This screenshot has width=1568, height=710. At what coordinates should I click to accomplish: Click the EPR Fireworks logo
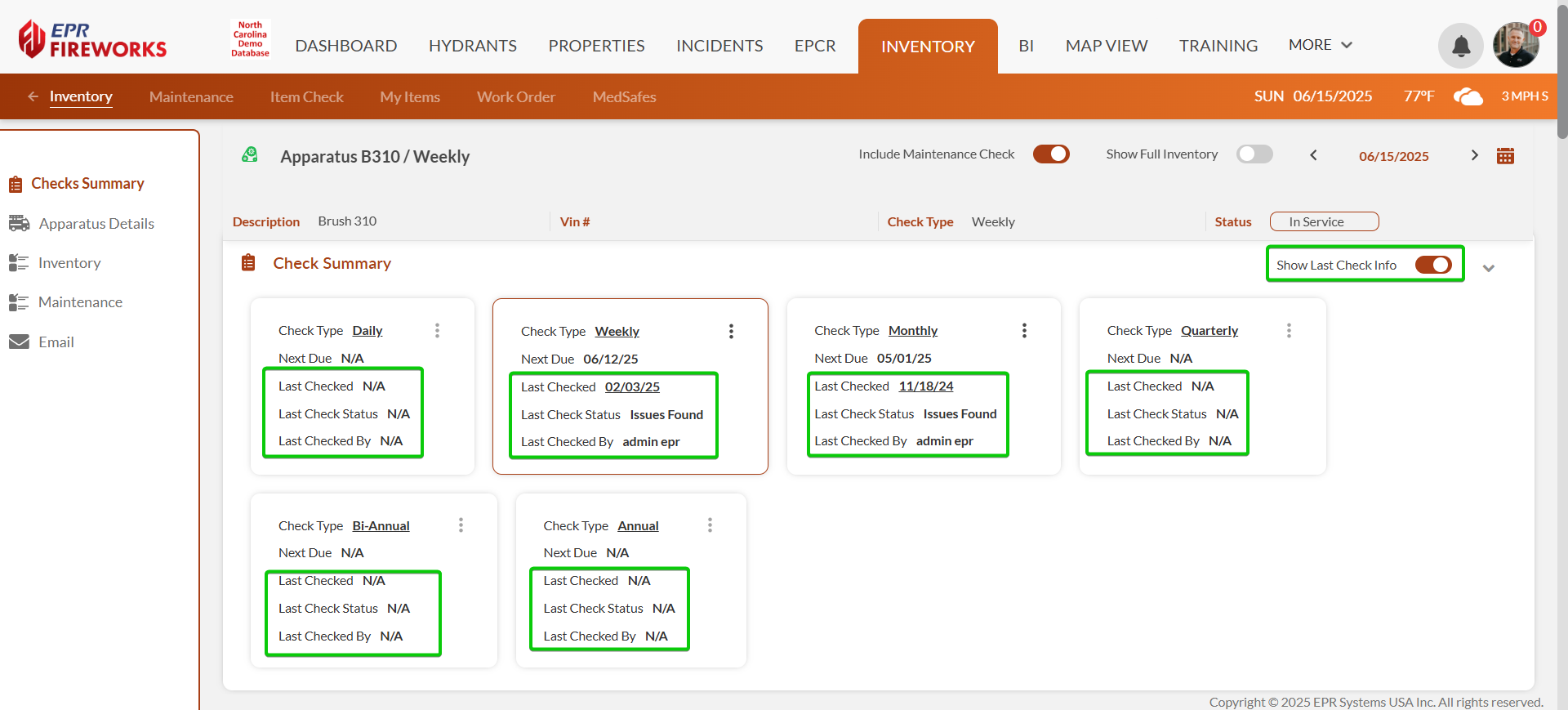point(92,39)
